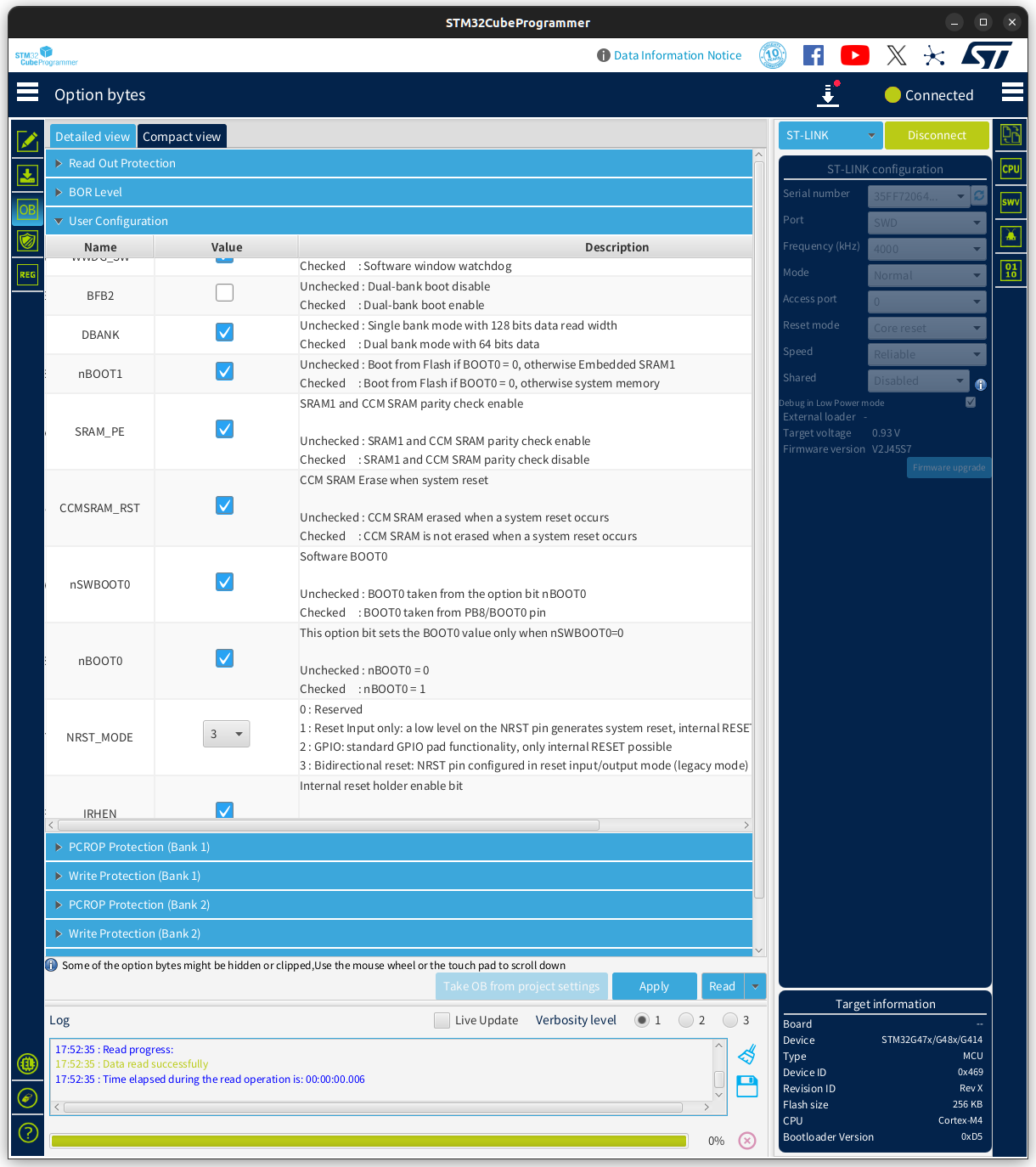
Task: Click the probe settings sidebar icon
Action: click(x=27, y=1098)
